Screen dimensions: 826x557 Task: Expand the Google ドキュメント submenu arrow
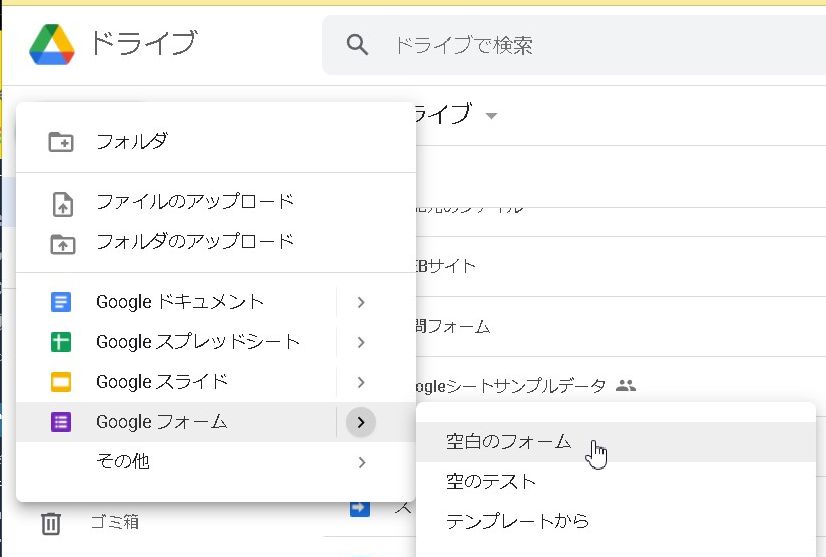(x=361, y=302)
